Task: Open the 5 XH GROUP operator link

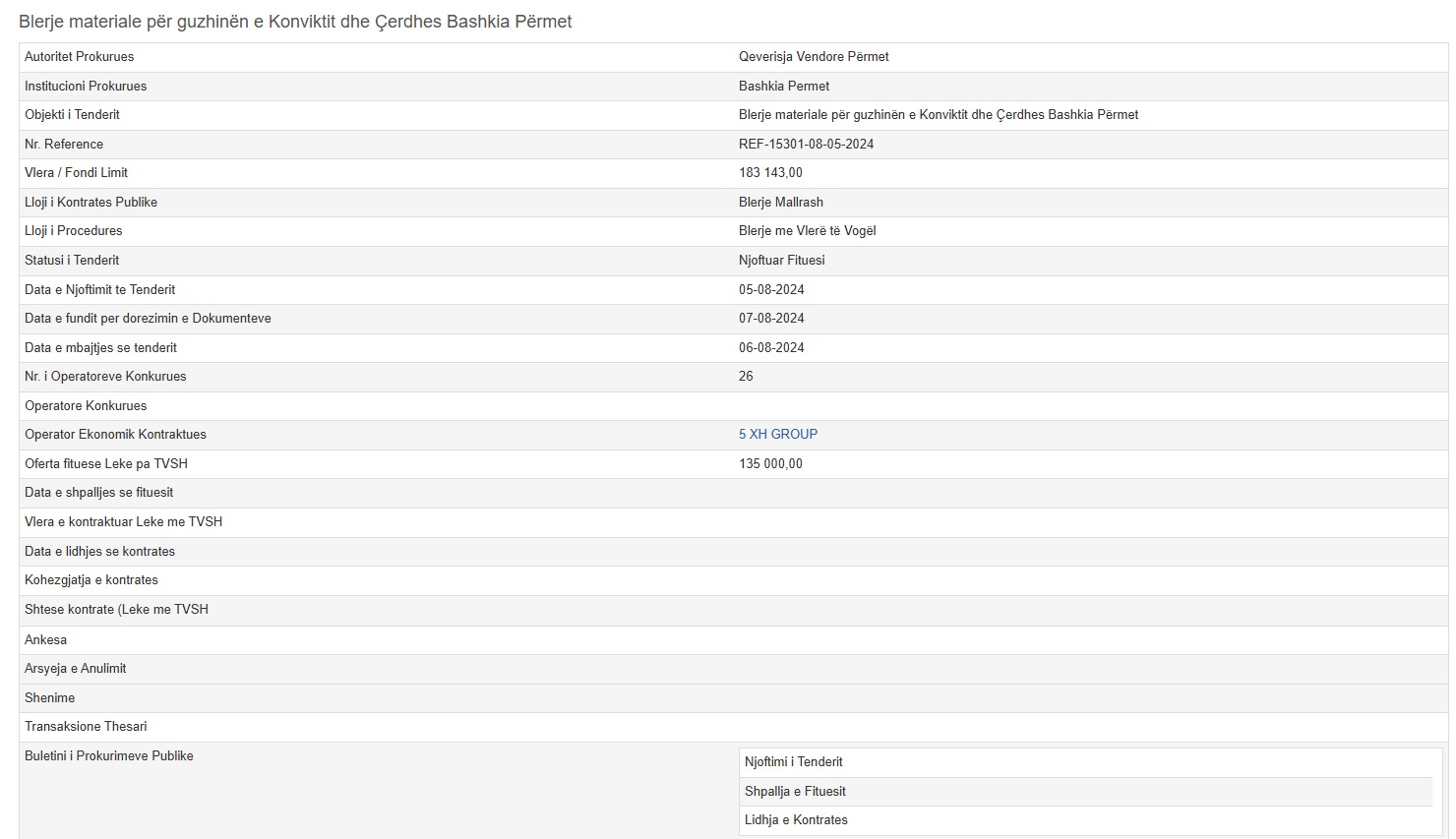Action: [x=777, y=434]
